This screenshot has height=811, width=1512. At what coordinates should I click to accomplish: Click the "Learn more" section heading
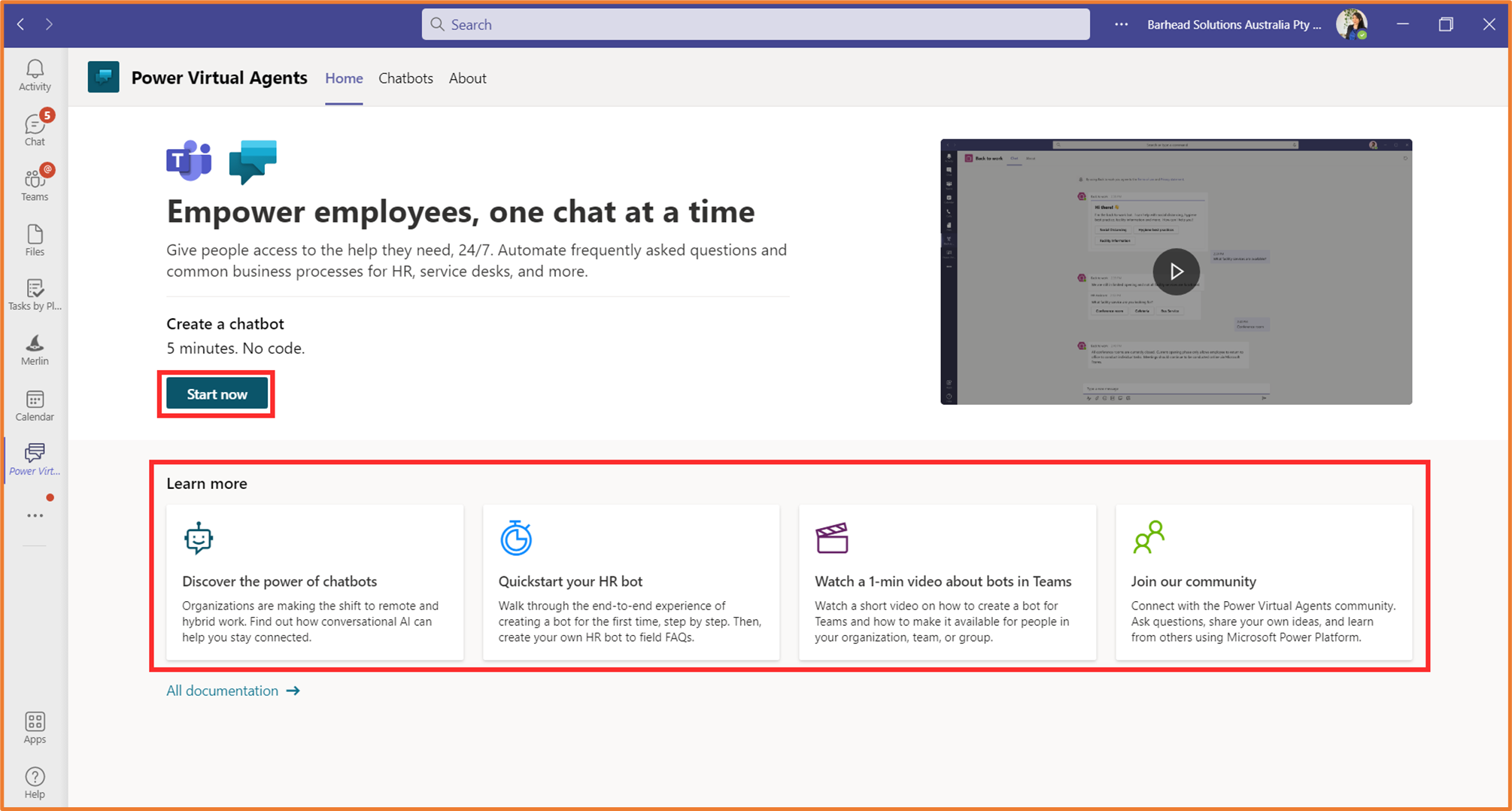tap(207, 483)
